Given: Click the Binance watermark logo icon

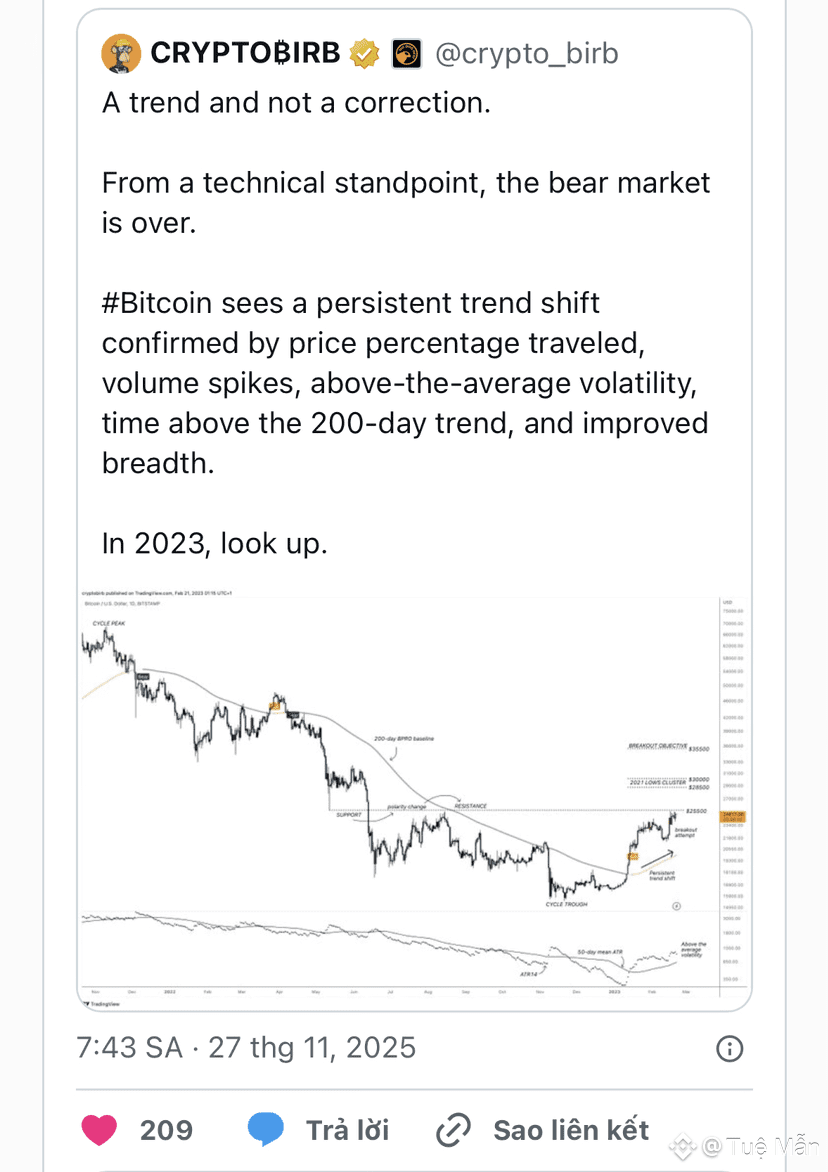Looking at the screenshot, I should (x=682, y=1145).
